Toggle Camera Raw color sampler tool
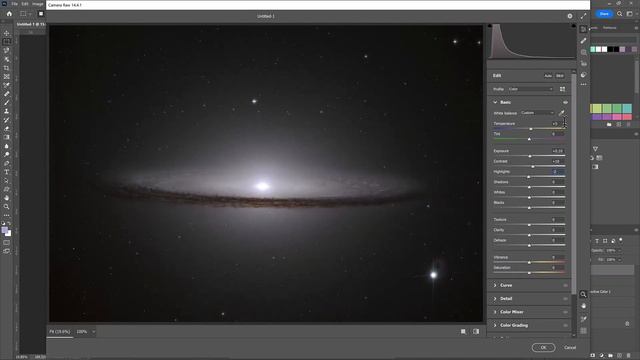Screen dimensions: 640x360 [583, 319]
